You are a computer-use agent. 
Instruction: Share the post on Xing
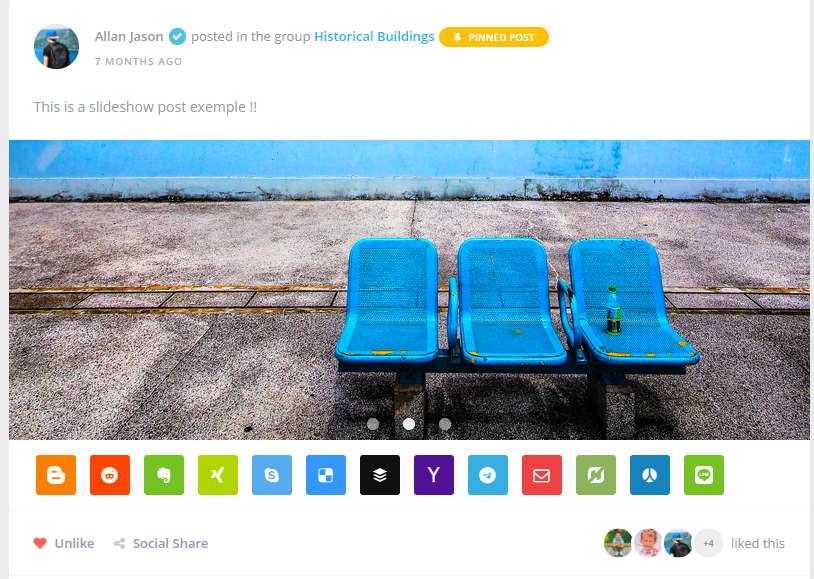tap(218, 475)
